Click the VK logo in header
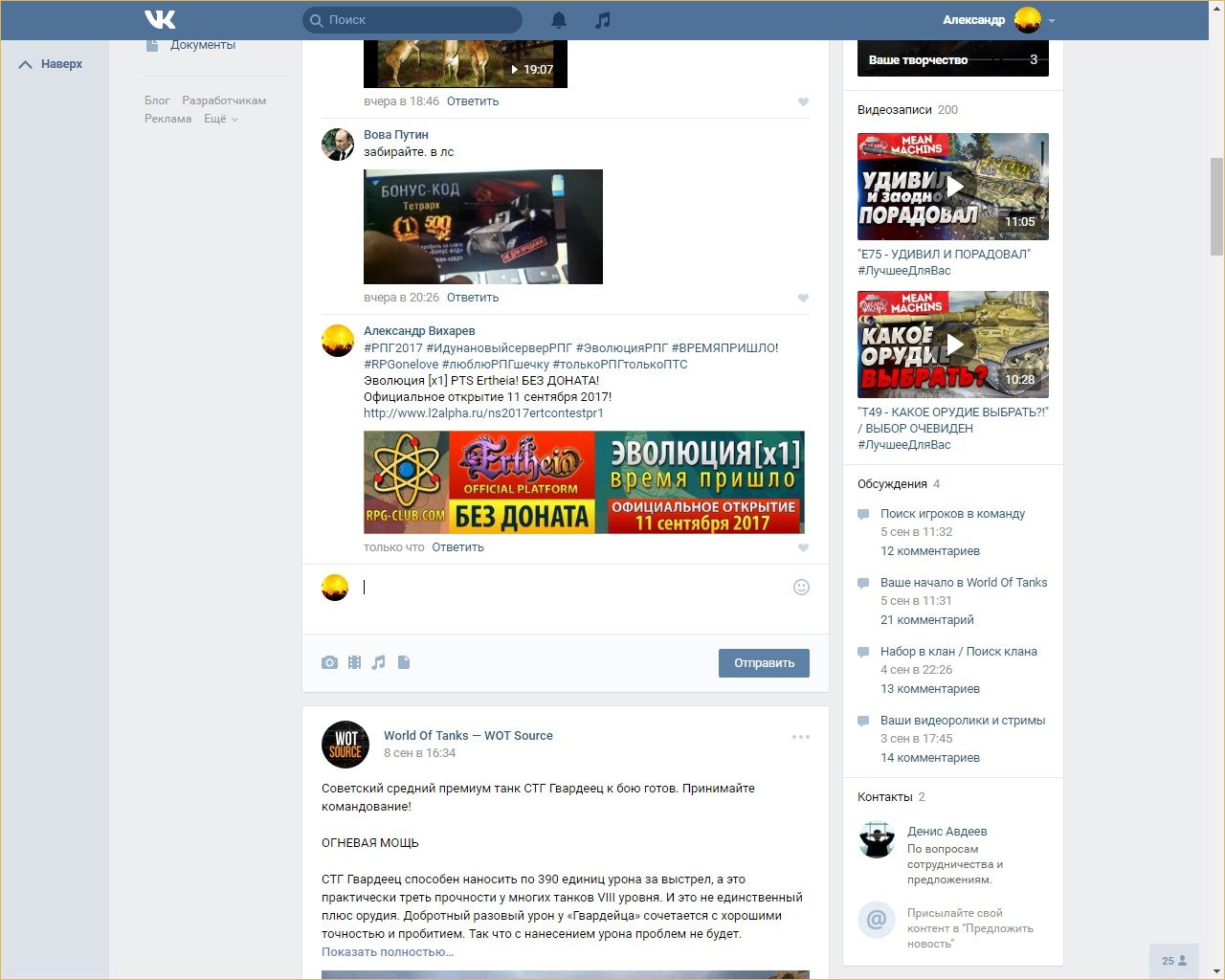The width and height of the screenshot is (1225, 980). click(x=160, y=19)
